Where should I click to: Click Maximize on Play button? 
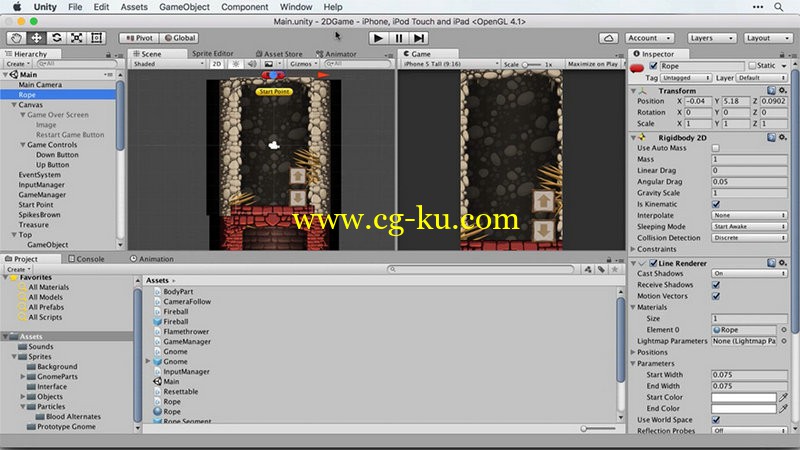593,64
